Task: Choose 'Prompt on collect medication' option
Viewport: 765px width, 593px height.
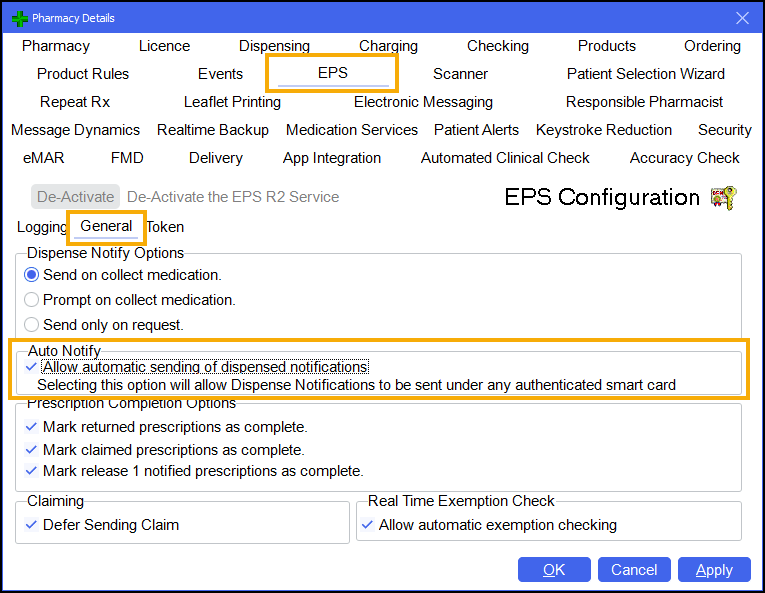Action: click(x=33, y=300)
